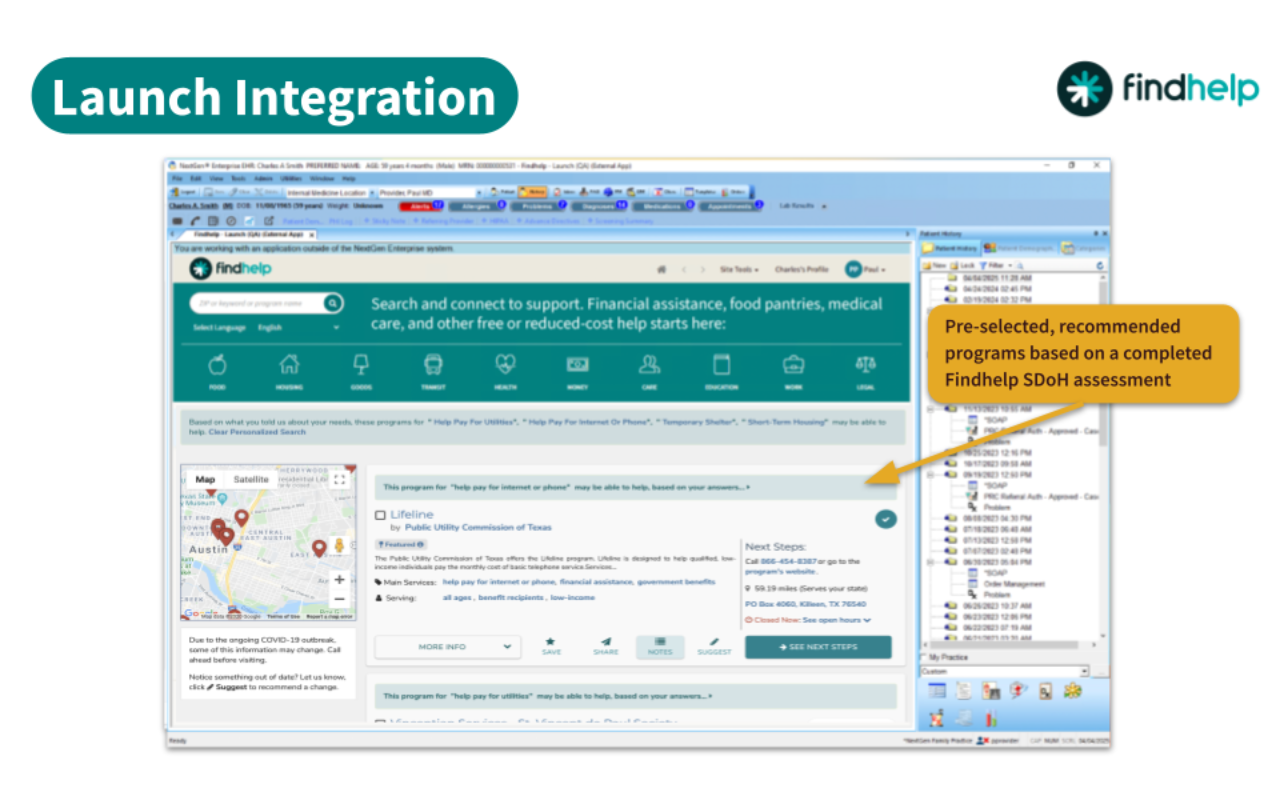Open the Legal scales icon
This screenshot has height=800, width=1280.
point(865,366)
